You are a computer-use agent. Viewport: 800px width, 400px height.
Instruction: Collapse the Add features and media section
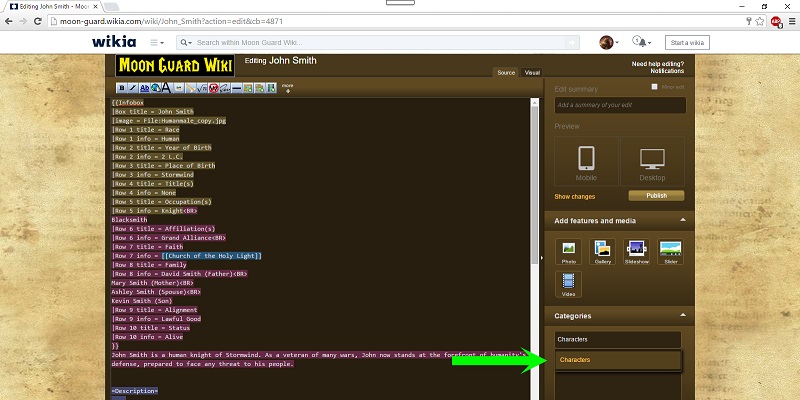coord(683,220)
